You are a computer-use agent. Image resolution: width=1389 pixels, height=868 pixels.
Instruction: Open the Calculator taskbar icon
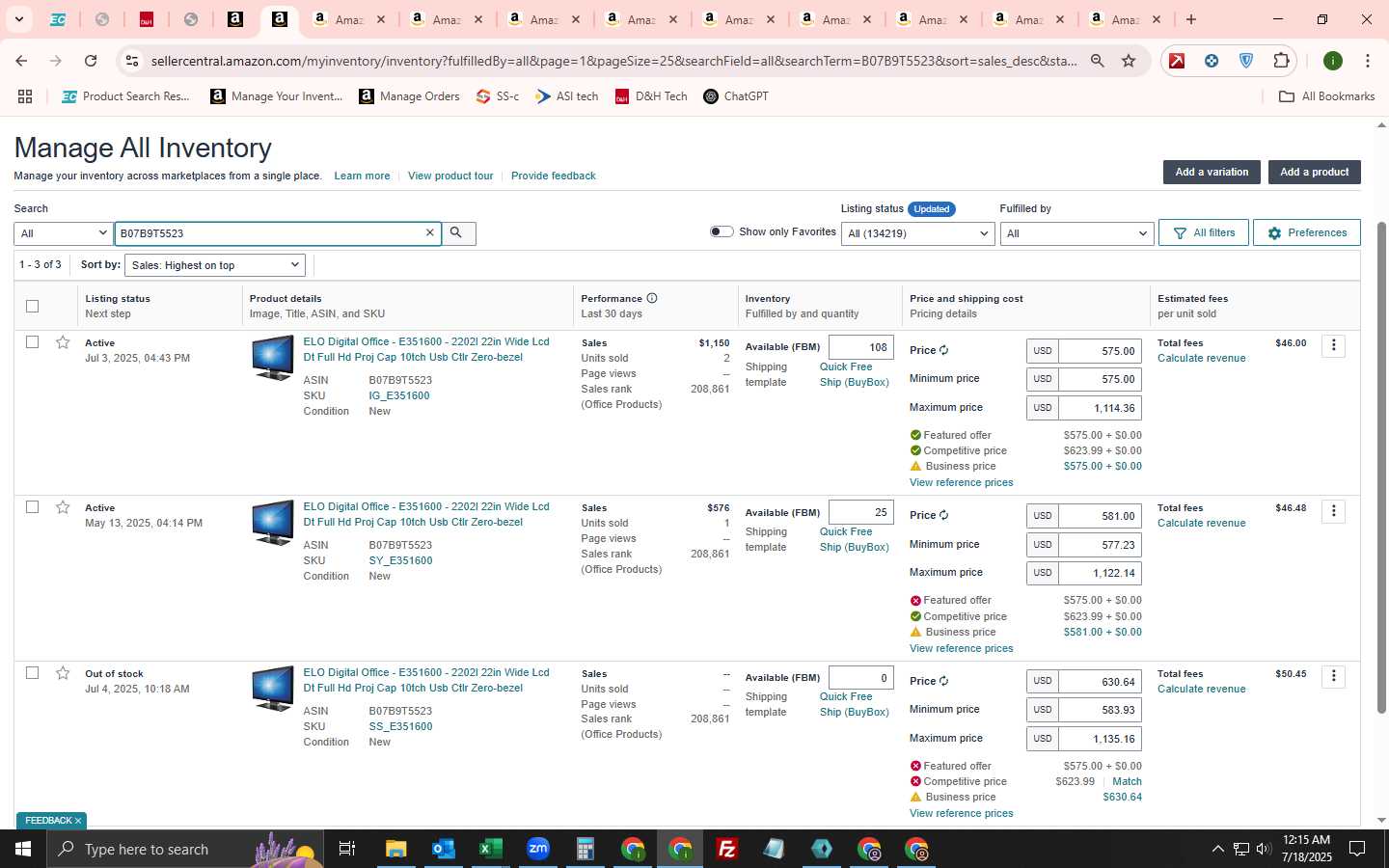pos(585,849)
